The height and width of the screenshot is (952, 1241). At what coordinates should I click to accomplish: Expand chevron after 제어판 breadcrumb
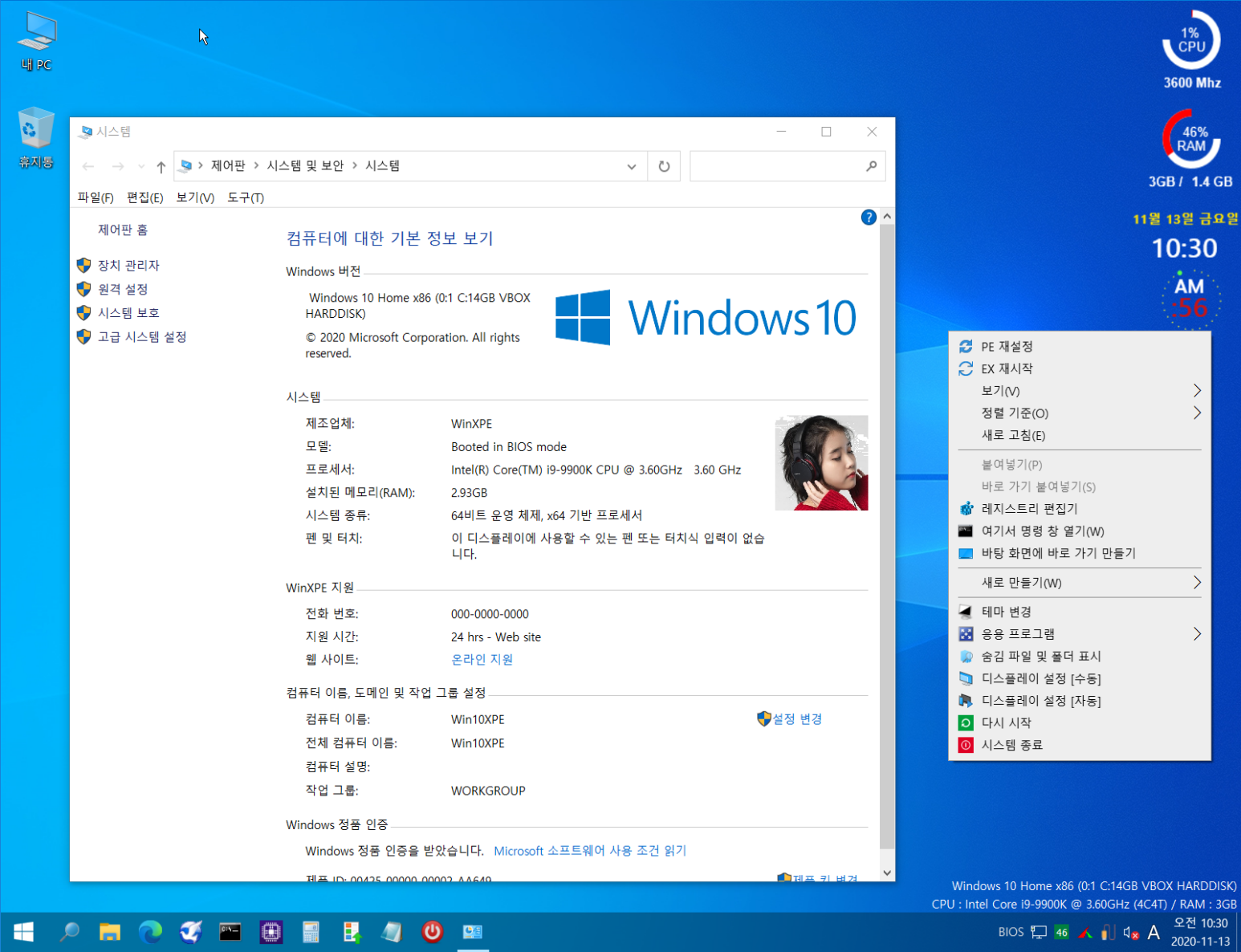[256, 165]
